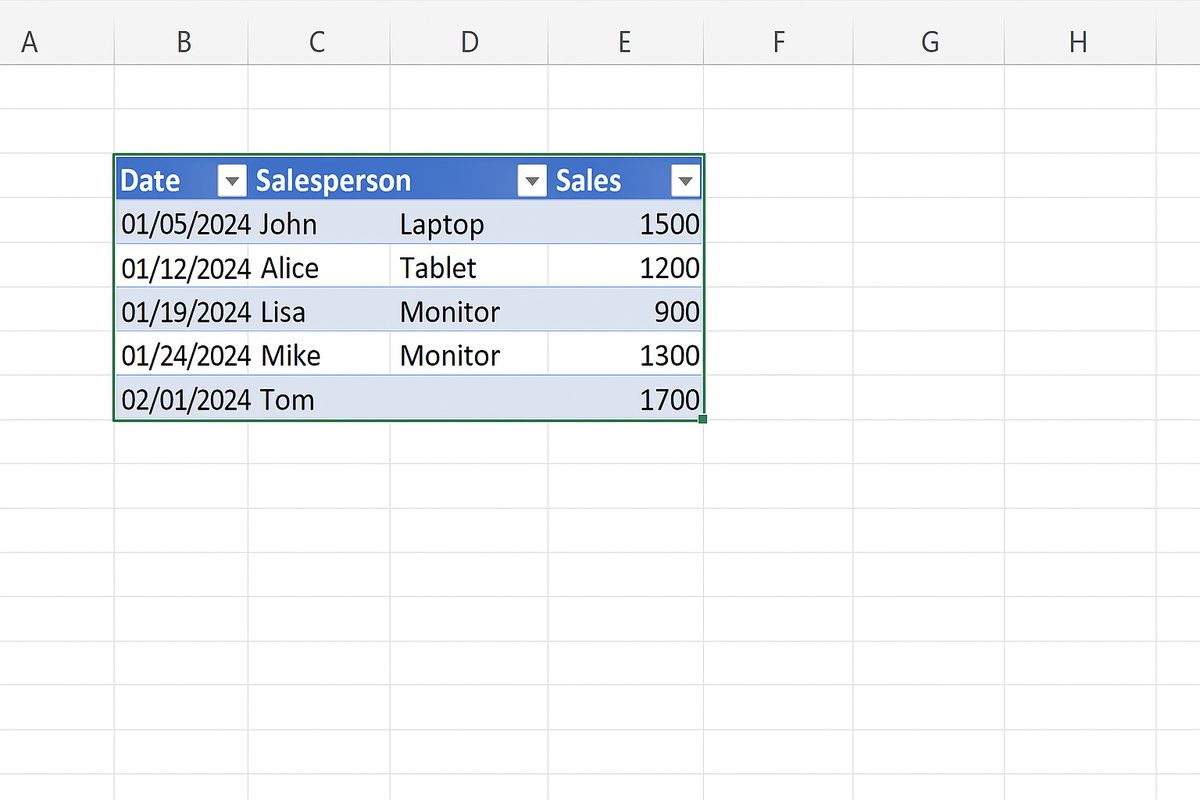Image resolution: width=1200 pixels, height=800 pixels.
Task: Select the cell with date 01/05/2024
Action: (182, 224)
